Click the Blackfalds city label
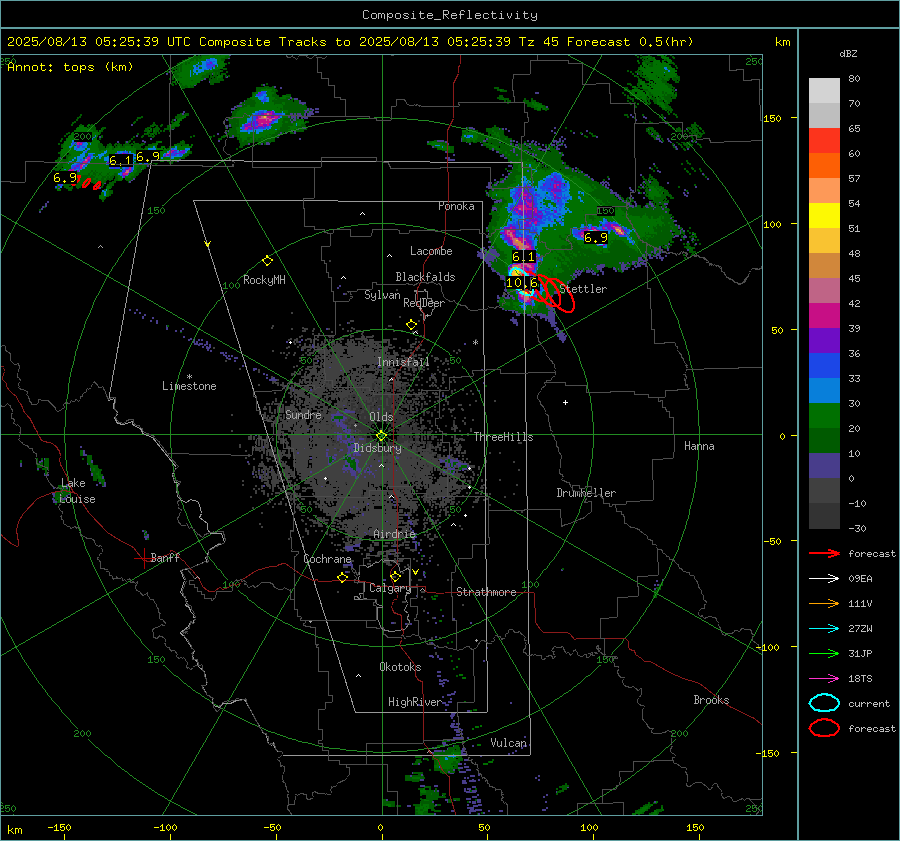This screenshot has height=841, width=900. tap(425, 277)
